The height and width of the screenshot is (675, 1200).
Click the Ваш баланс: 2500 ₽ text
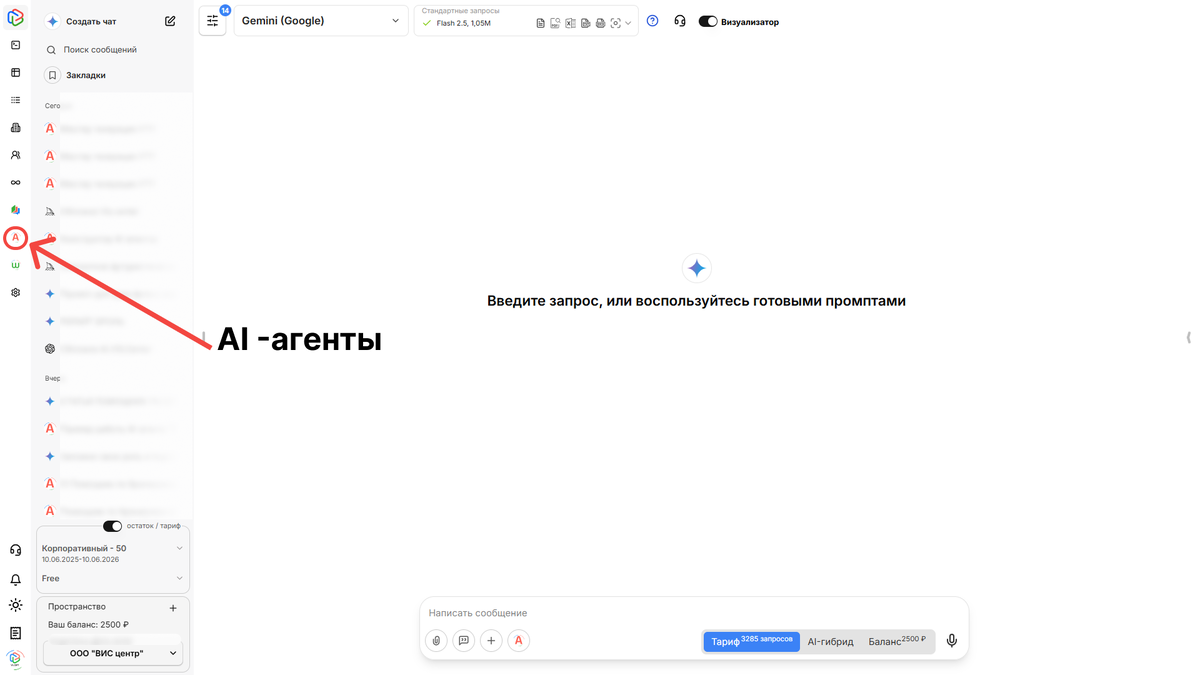[x=89, y=625]
